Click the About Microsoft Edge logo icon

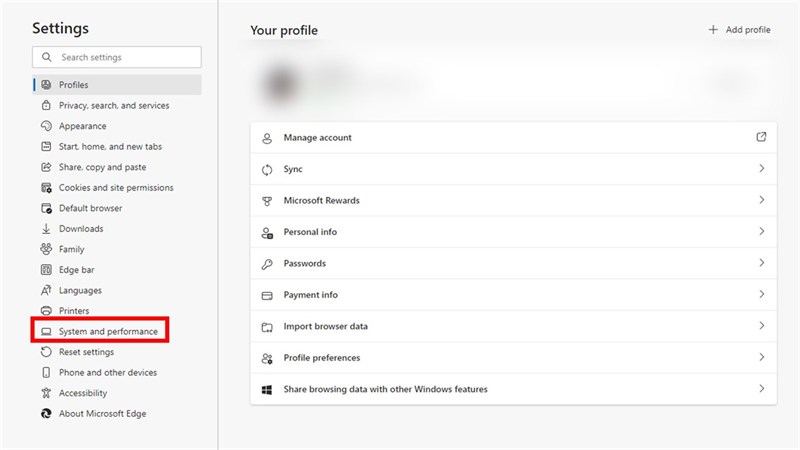(x=46, y=414)
